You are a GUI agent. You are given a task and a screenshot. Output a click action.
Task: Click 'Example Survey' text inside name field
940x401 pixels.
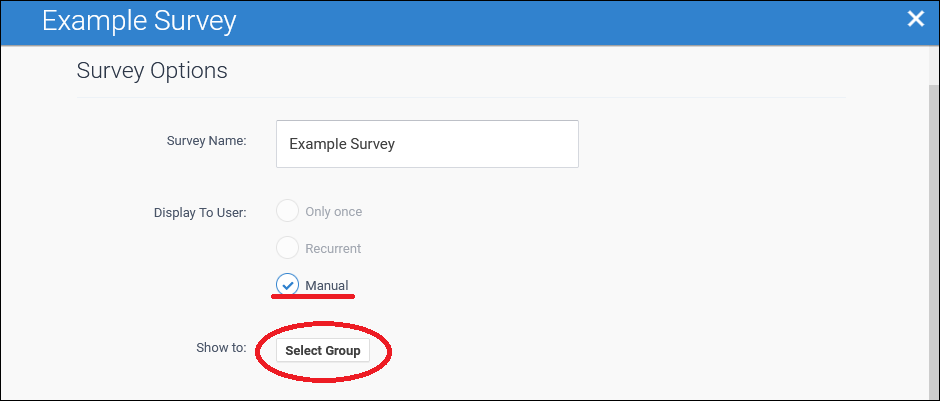[342, 144]
